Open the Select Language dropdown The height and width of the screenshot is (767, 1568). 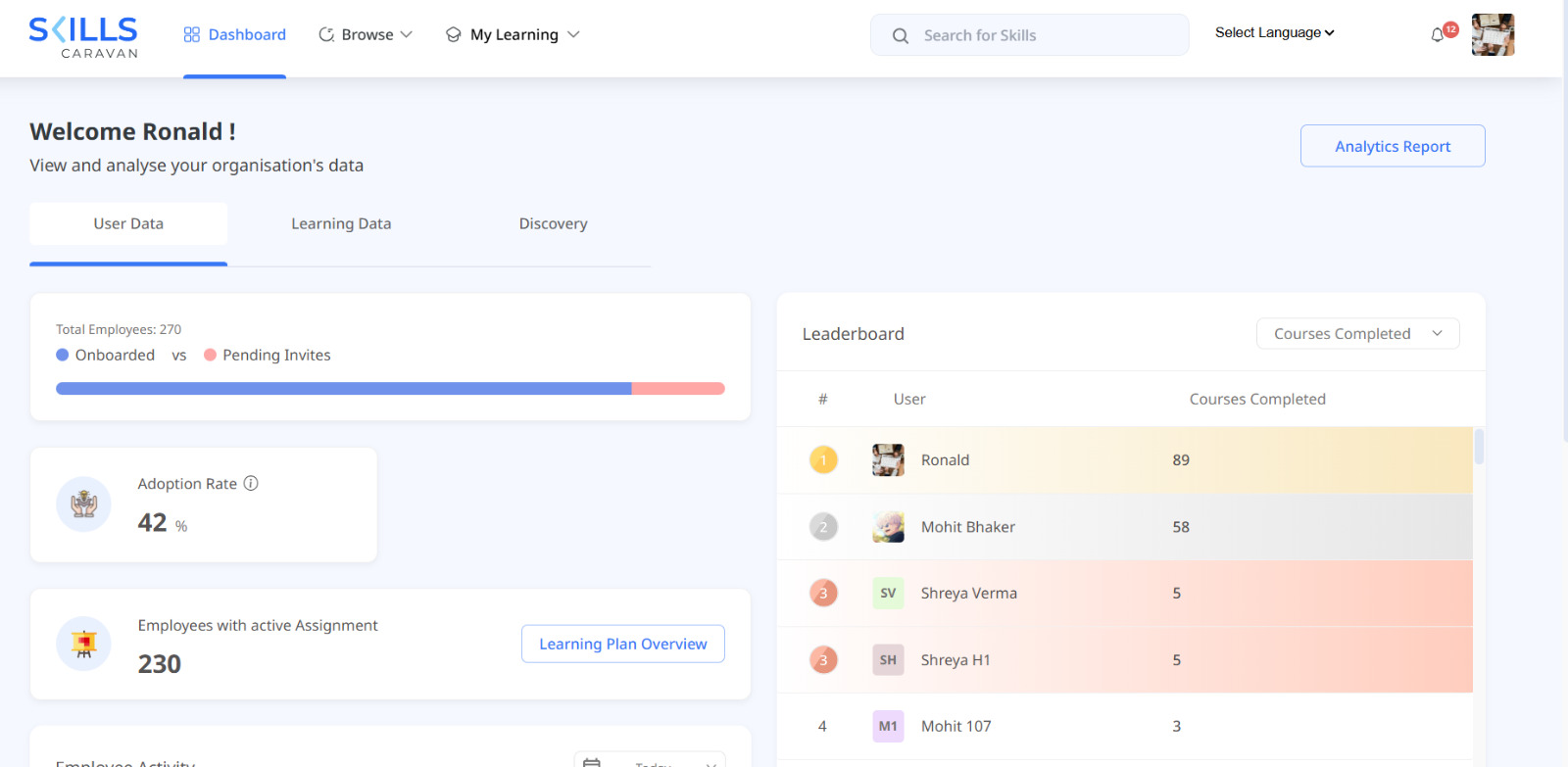[1274, 32]
